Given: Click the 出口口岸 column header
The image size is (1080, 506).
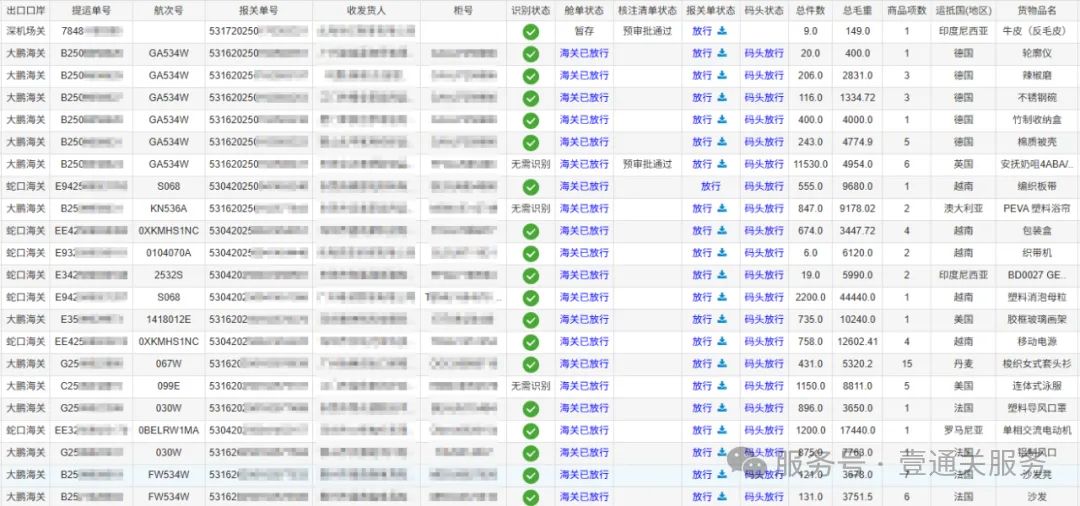Looking at the screenshot, I should click(25, 10).
